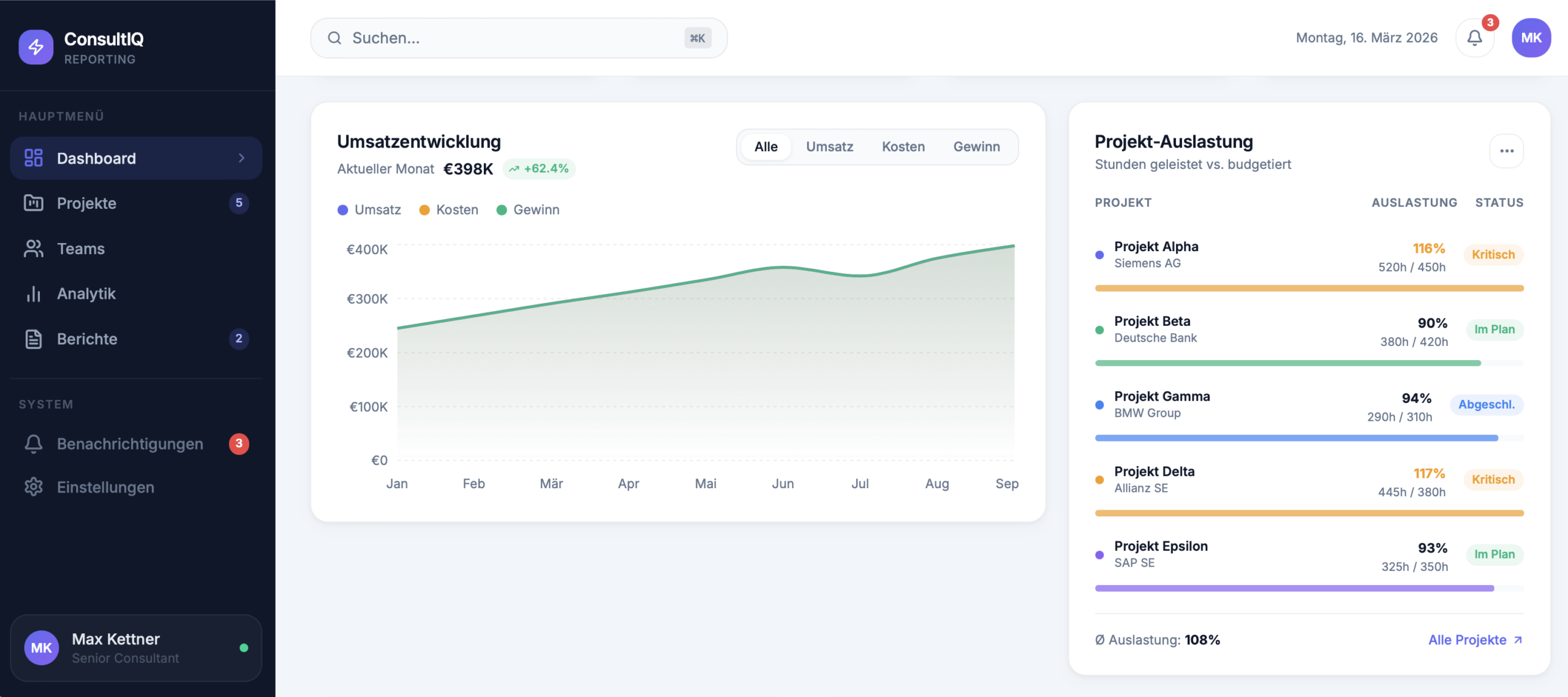Open Analytik bar chart icon

point(33,294)
